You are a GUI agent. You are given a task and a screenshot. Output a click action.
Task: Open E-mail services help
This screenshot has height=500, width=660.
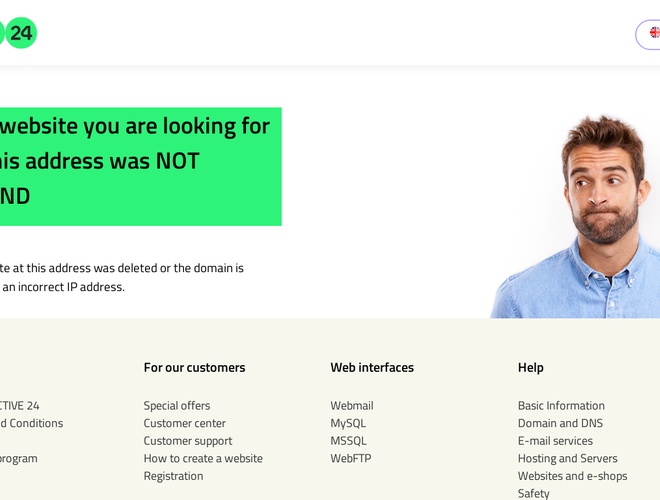pyautogui.click(x=555, y=441)
